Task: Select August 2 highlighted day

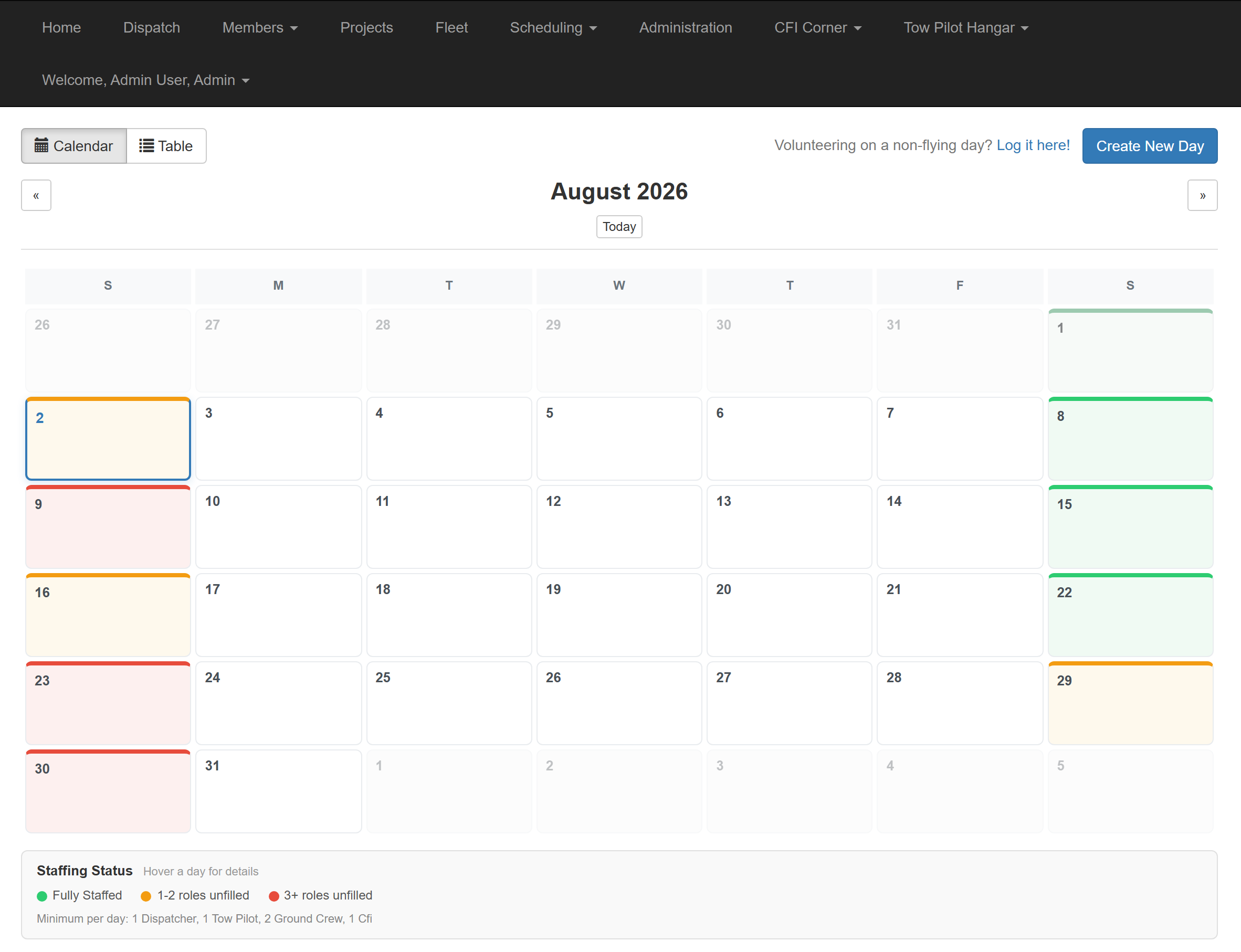Action: [108, 439]
